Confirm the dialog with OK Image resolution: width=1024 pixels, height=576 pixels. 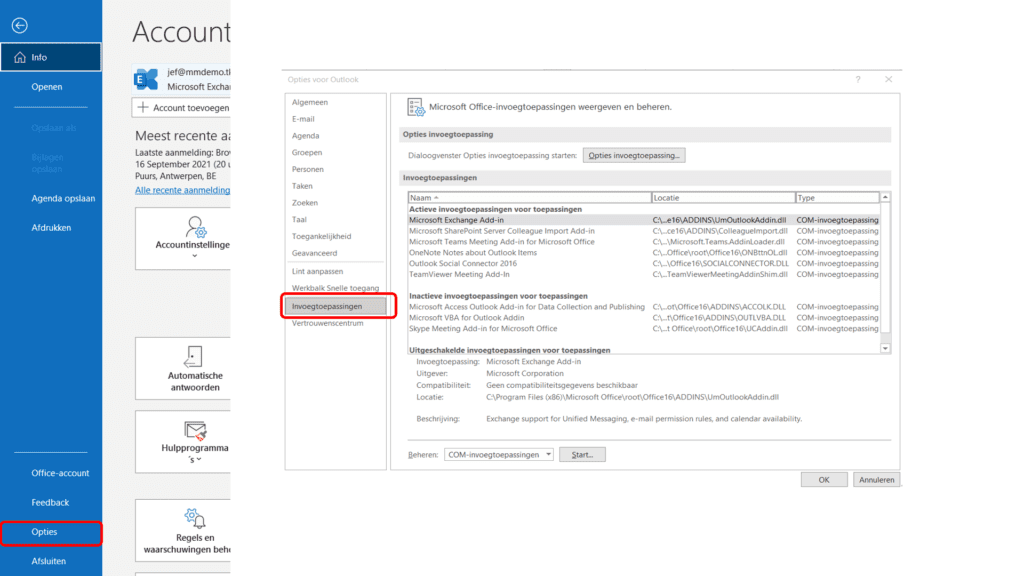[824, 480]
